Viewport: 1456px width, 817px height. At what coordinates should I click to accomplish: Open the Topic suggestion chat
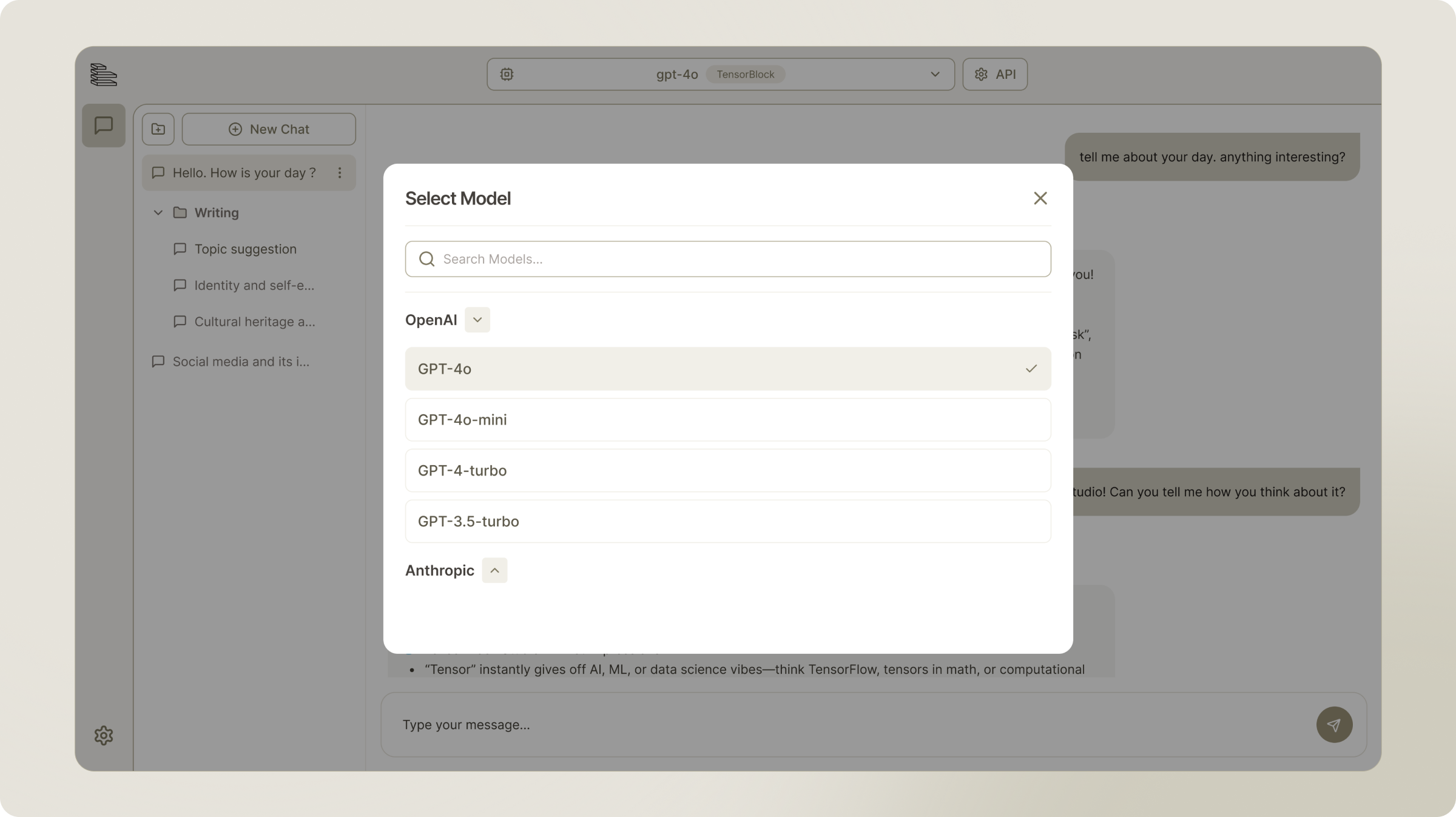[x=245, y=249]
